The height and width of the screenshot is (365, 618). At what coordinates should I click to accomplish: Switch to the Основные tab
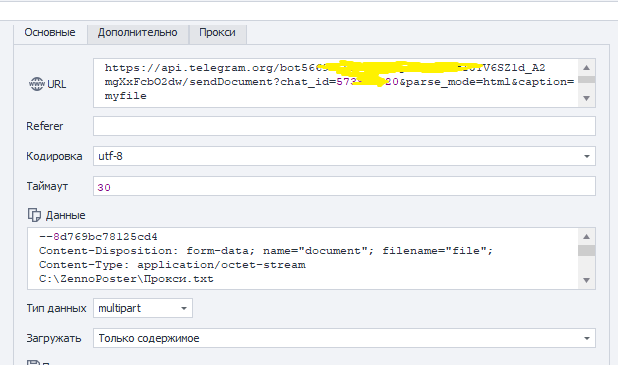(x=50, y=32)
